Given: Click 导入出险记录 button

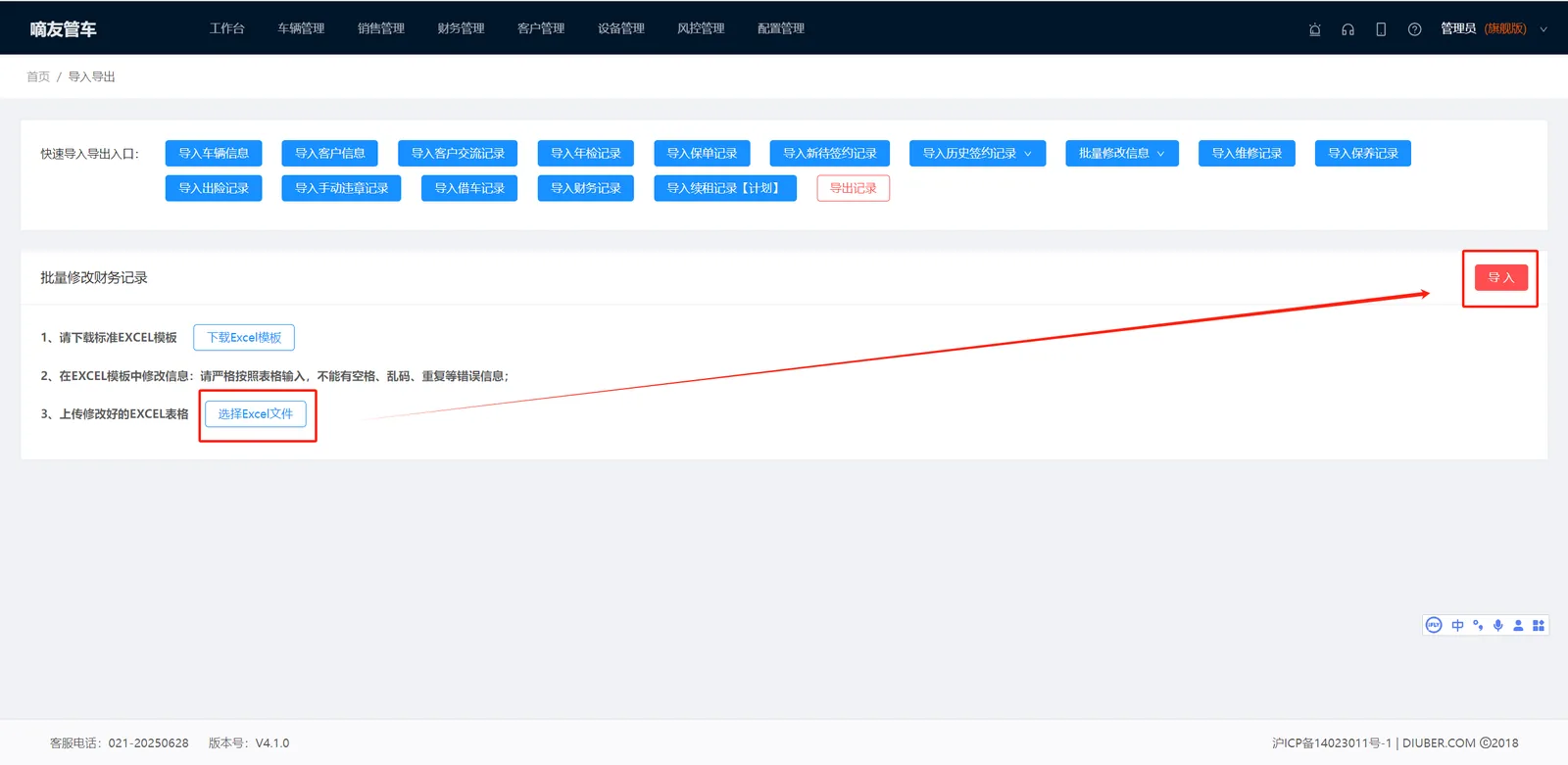Looking at the screenshot, I should pyautogui.click(x=214, y=188).
